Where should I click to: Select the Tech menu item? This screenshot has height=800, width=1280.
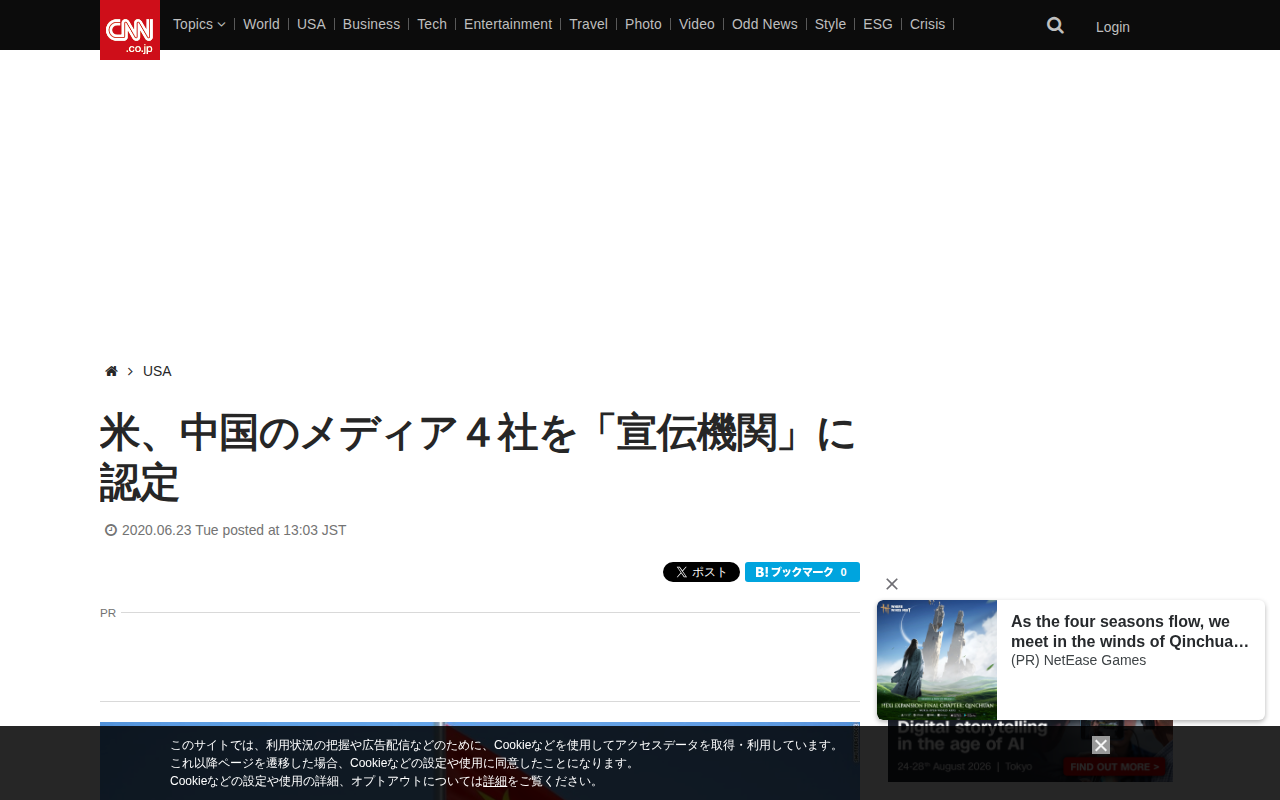(432, 24)
